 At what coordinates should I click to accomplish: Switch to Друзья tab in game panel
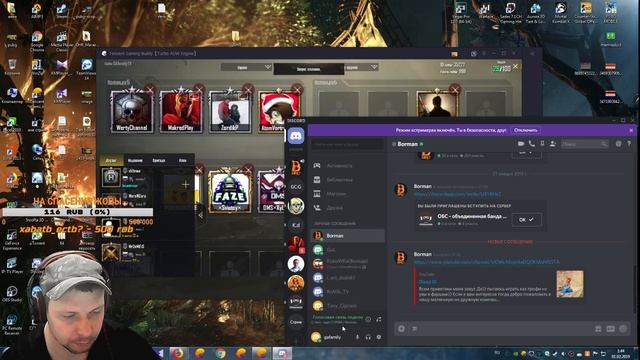coord(111,160)
